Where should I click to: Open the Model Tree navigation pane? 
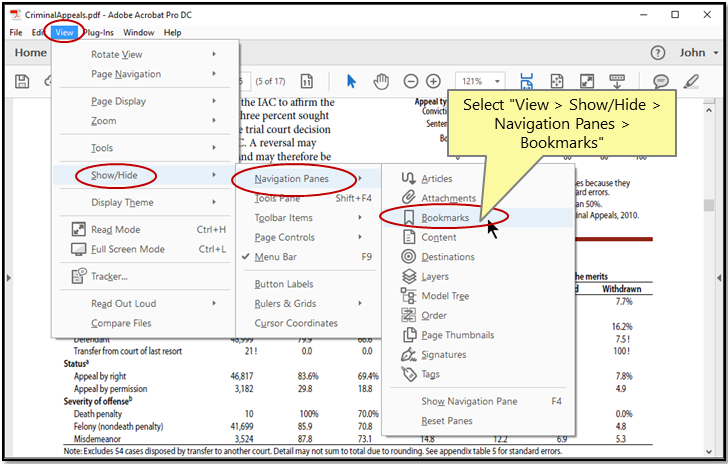[478, 296]
